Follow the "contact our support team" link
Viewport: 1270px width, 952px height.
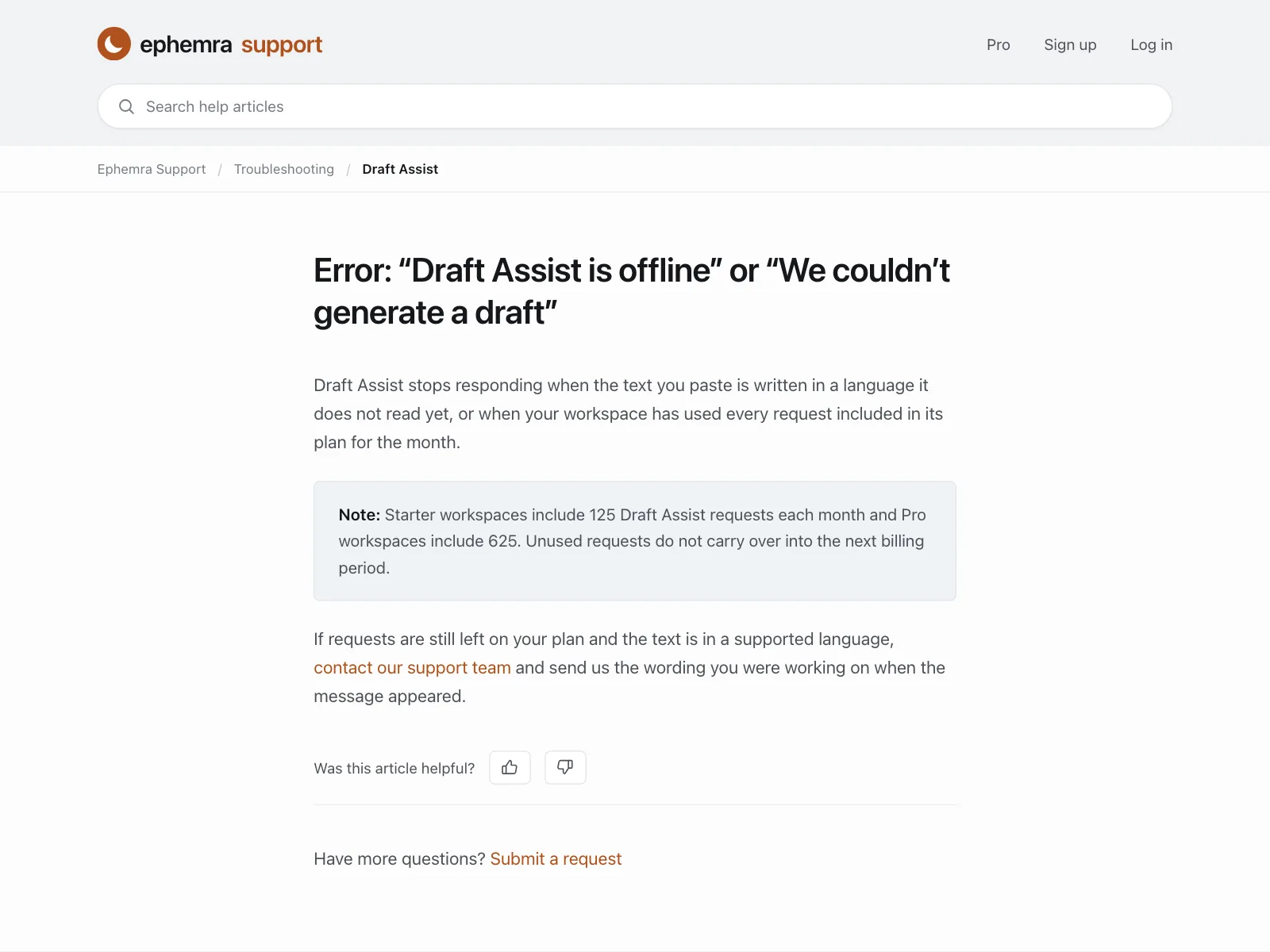coord(412,668)
